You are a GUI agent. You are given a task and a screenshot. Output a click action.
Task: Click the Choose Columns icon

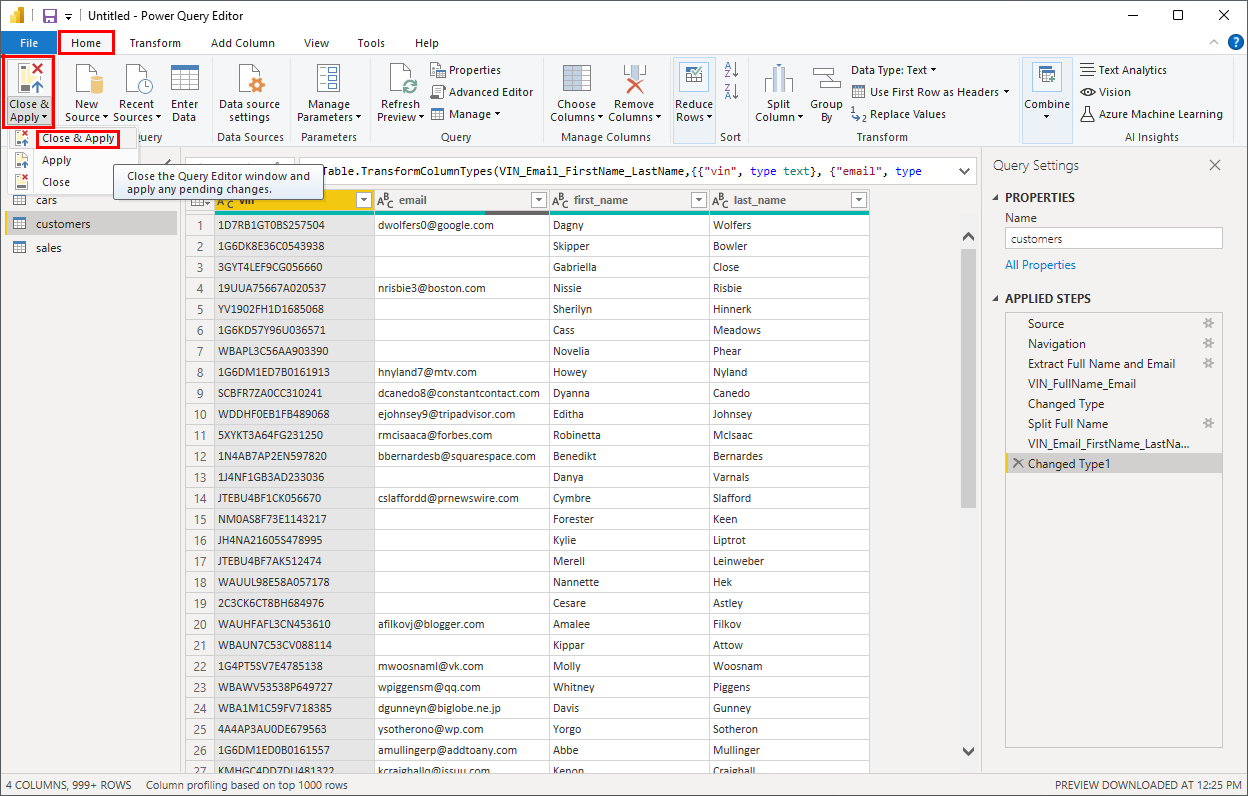pyautogui.click(x=576, y=80)
